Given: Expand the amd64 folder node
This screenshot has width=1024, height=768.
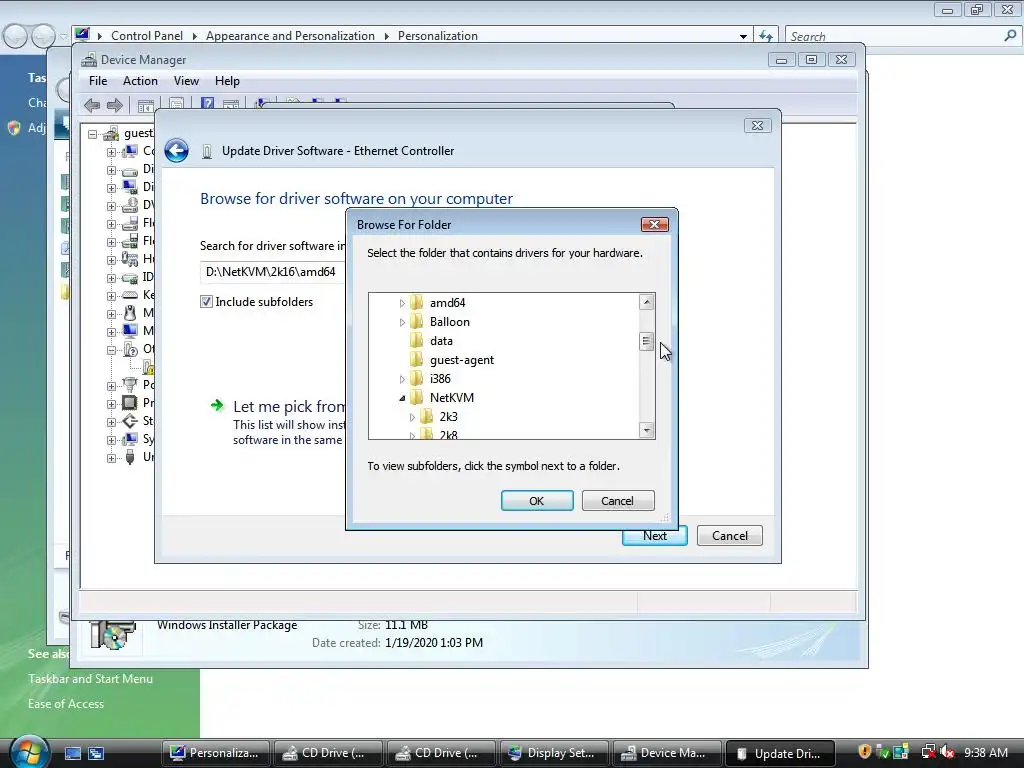Looking at the screenshot, I should (402, 303).
